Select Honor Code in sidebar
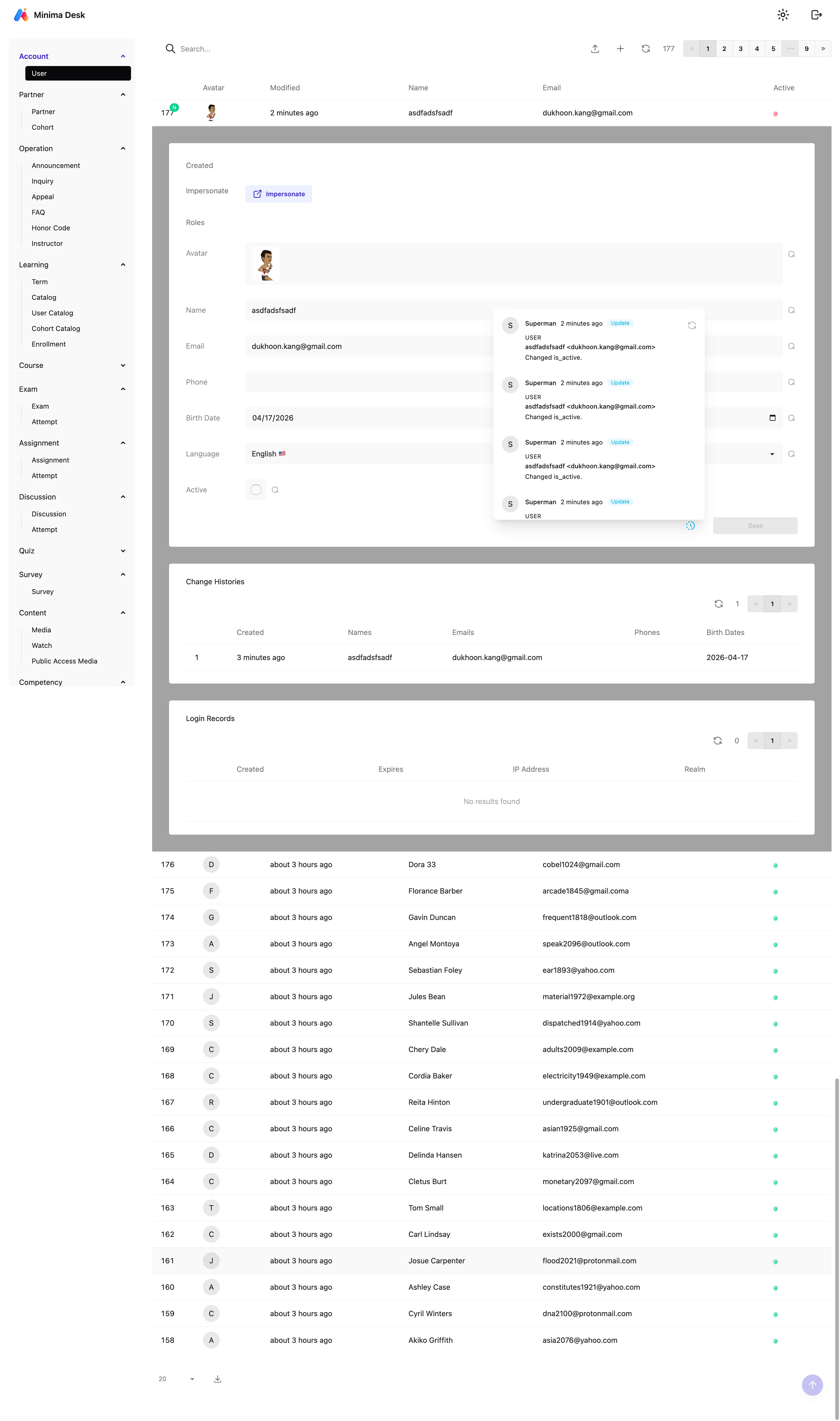840x1421 pixels. [x=51, y=228]
